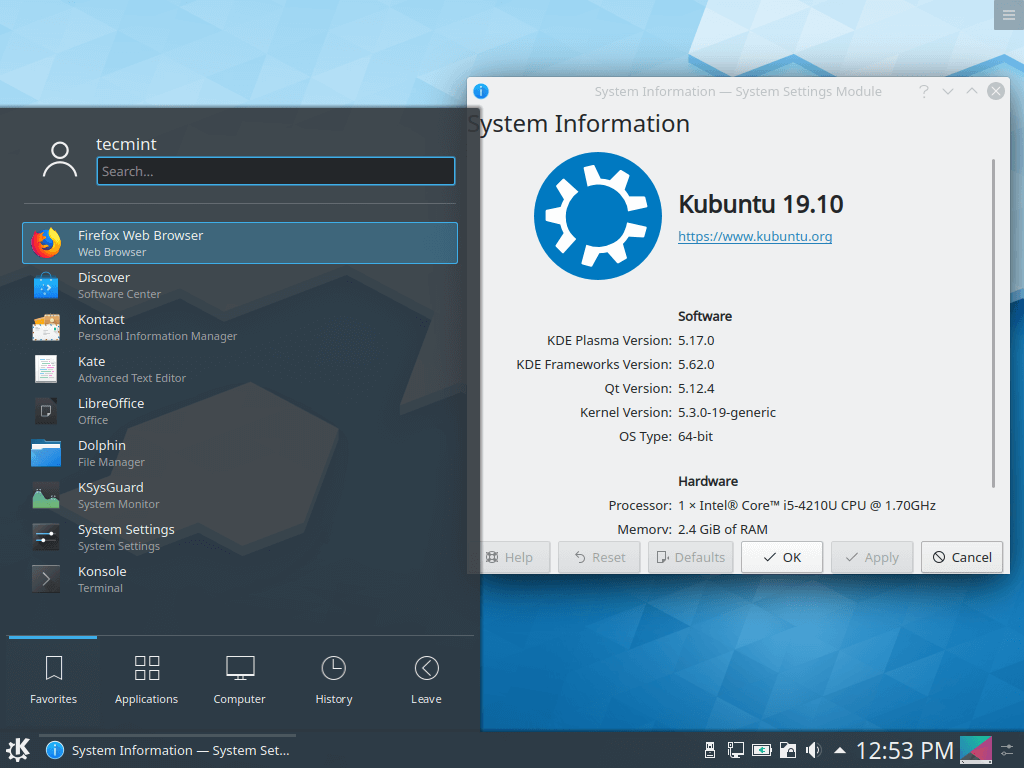The height and width of the screenshot is (768, 1024).
Task: Switch to the History tab
Action: [x=333, y=680]
